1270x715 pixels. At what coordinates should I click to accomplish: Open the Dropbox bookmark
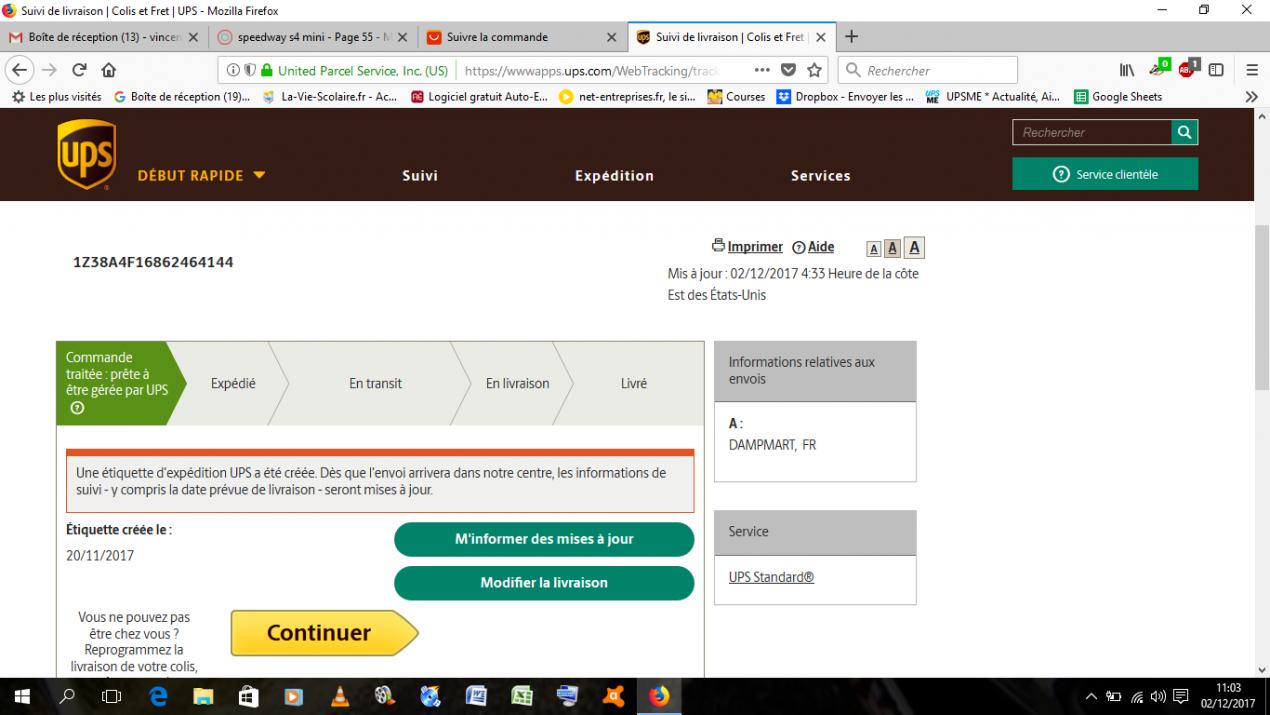coord(845,97)
